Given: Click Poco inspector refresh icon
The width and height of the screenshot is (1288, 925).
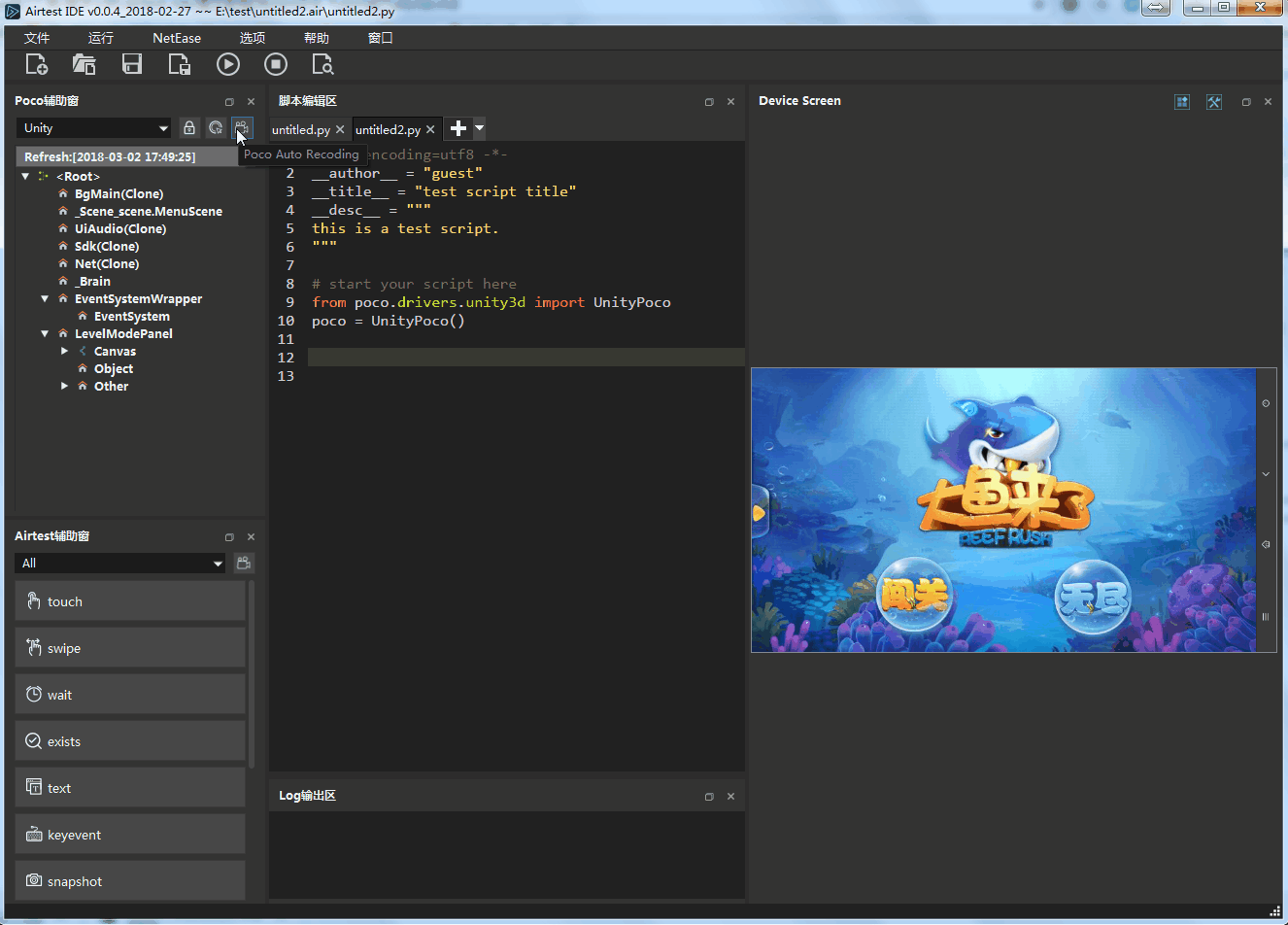Looking at the screenshot, I should (216, 127).
